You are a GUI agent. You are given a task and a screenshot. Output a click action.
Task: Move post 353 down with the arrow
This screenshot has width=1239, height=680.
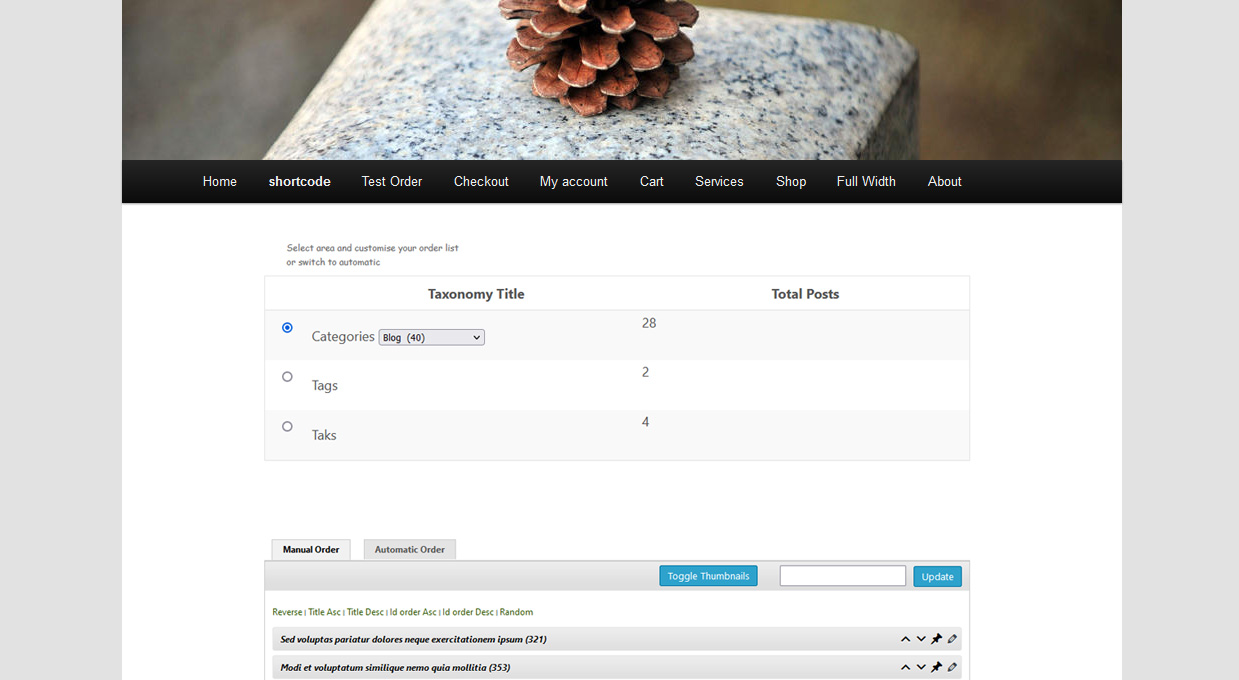click(x=921, y=668)
